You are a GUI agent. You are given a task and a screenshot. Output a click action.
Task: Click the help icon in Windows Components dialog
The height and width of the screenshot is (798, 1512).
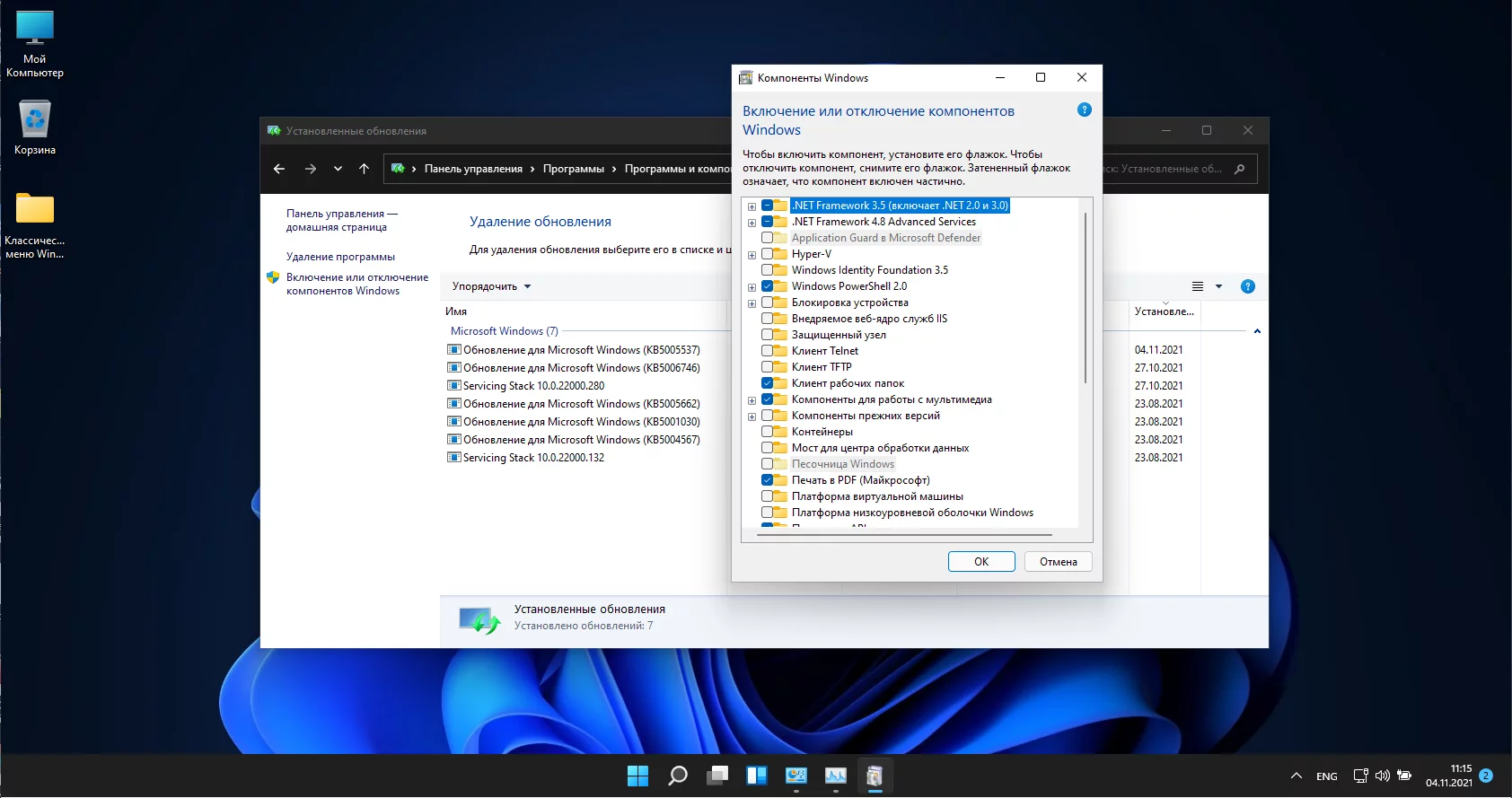click(1084, 110)
